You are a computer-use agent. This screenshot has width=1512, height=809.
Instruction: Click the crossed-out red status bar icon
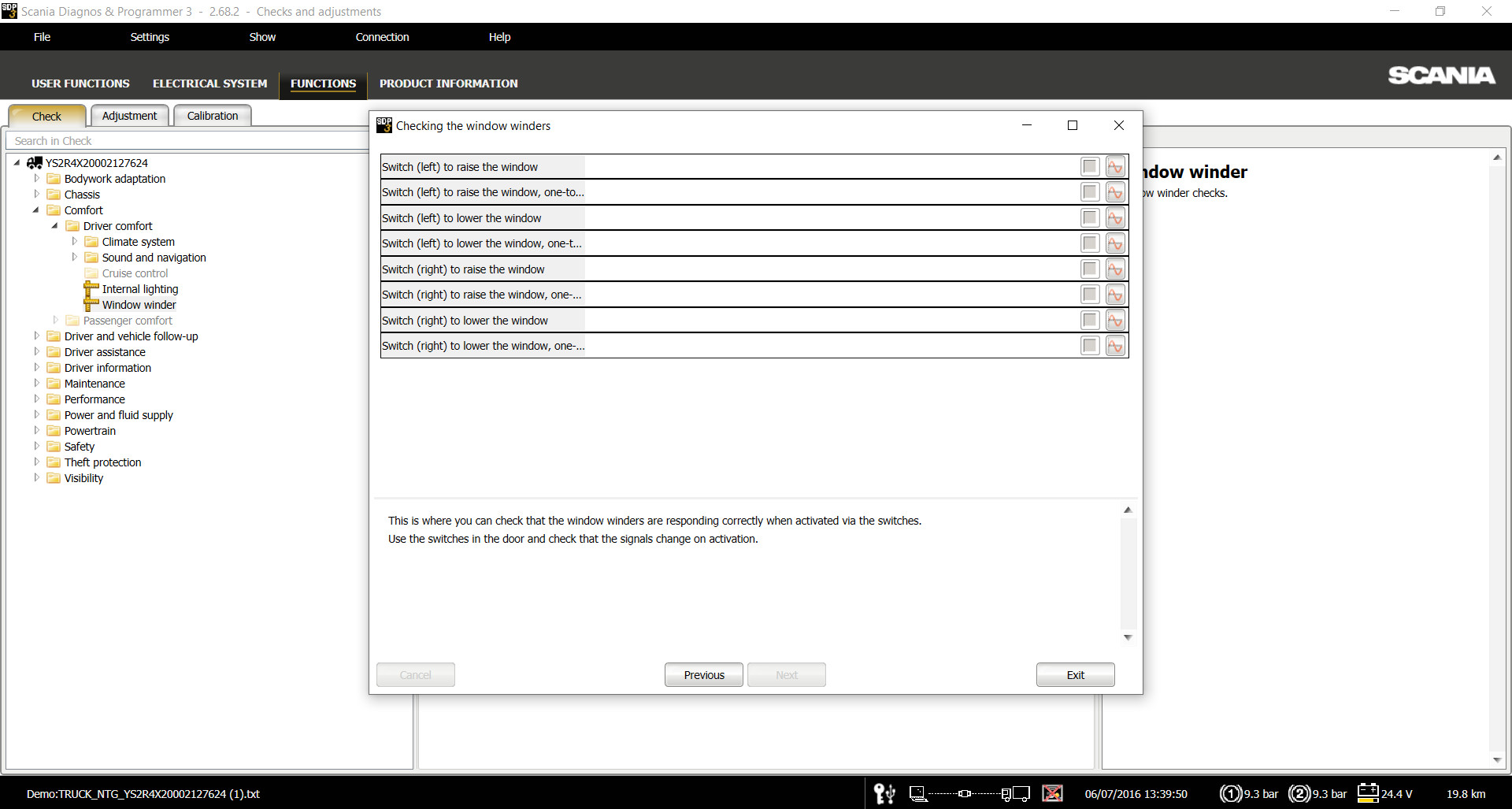(1052, 793)
